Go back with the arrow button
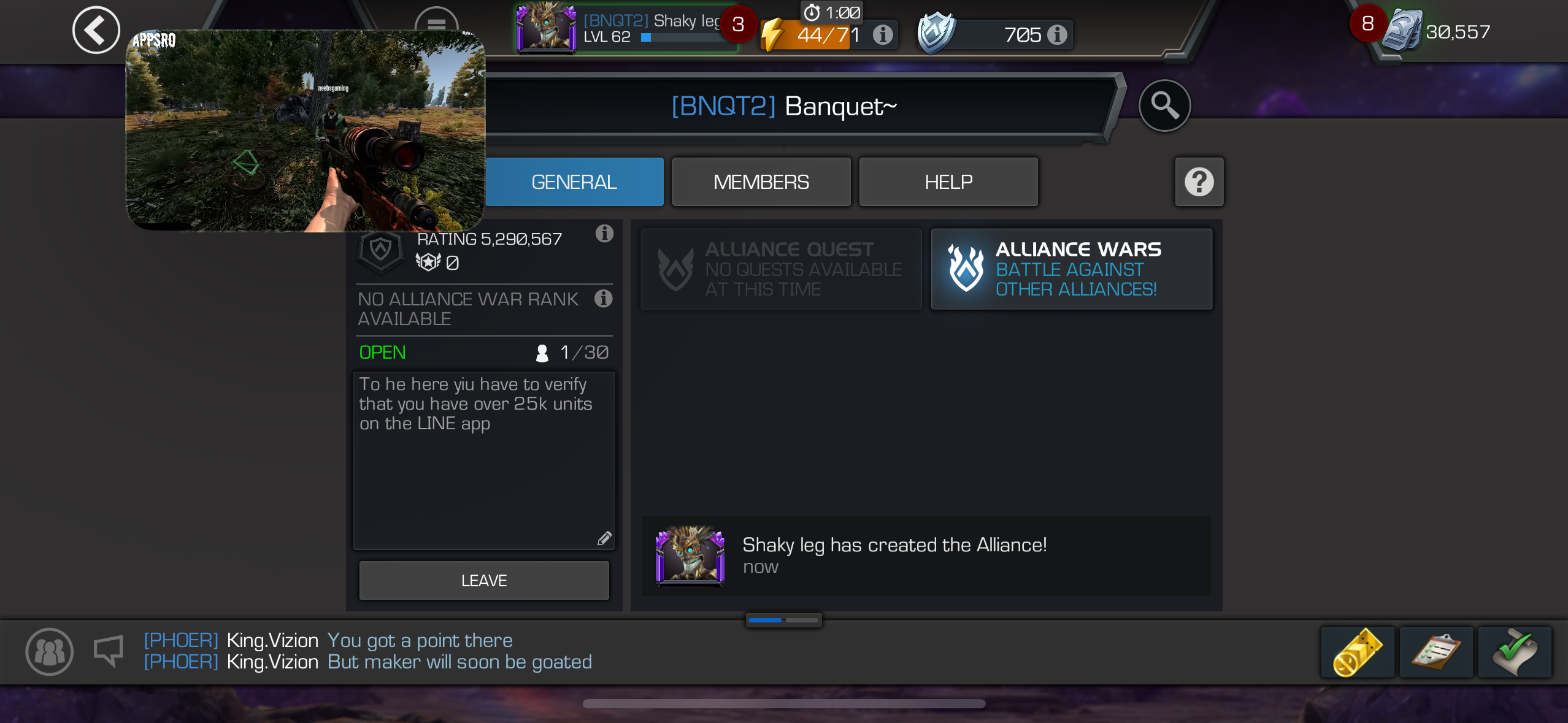This screenshot has height=723, width=1568. [96, 29]
